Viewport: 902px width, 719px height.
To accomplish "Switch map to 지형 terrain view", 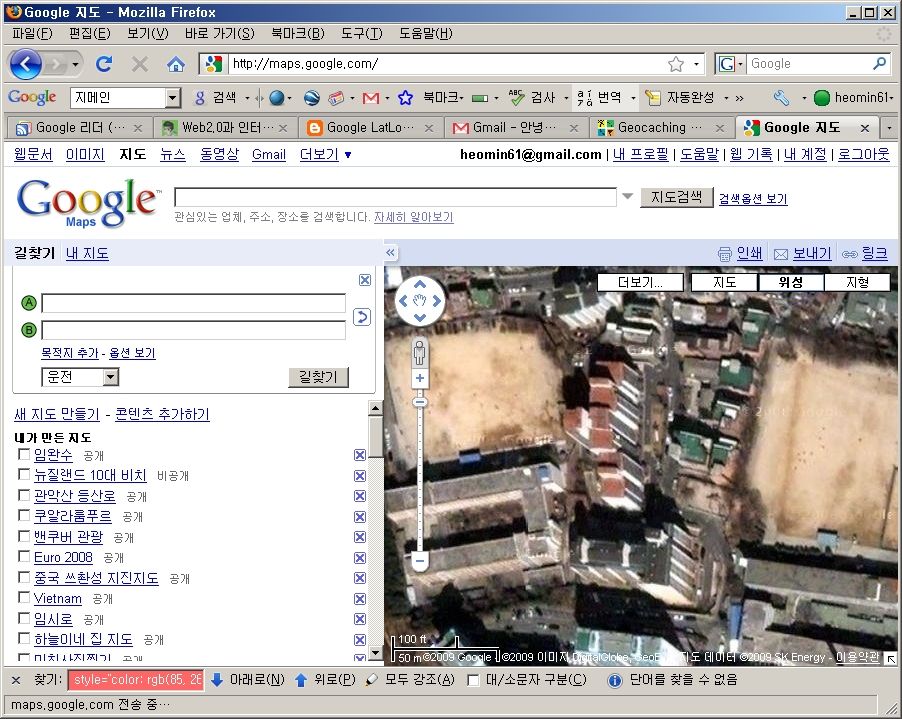I will coord(857,282).
